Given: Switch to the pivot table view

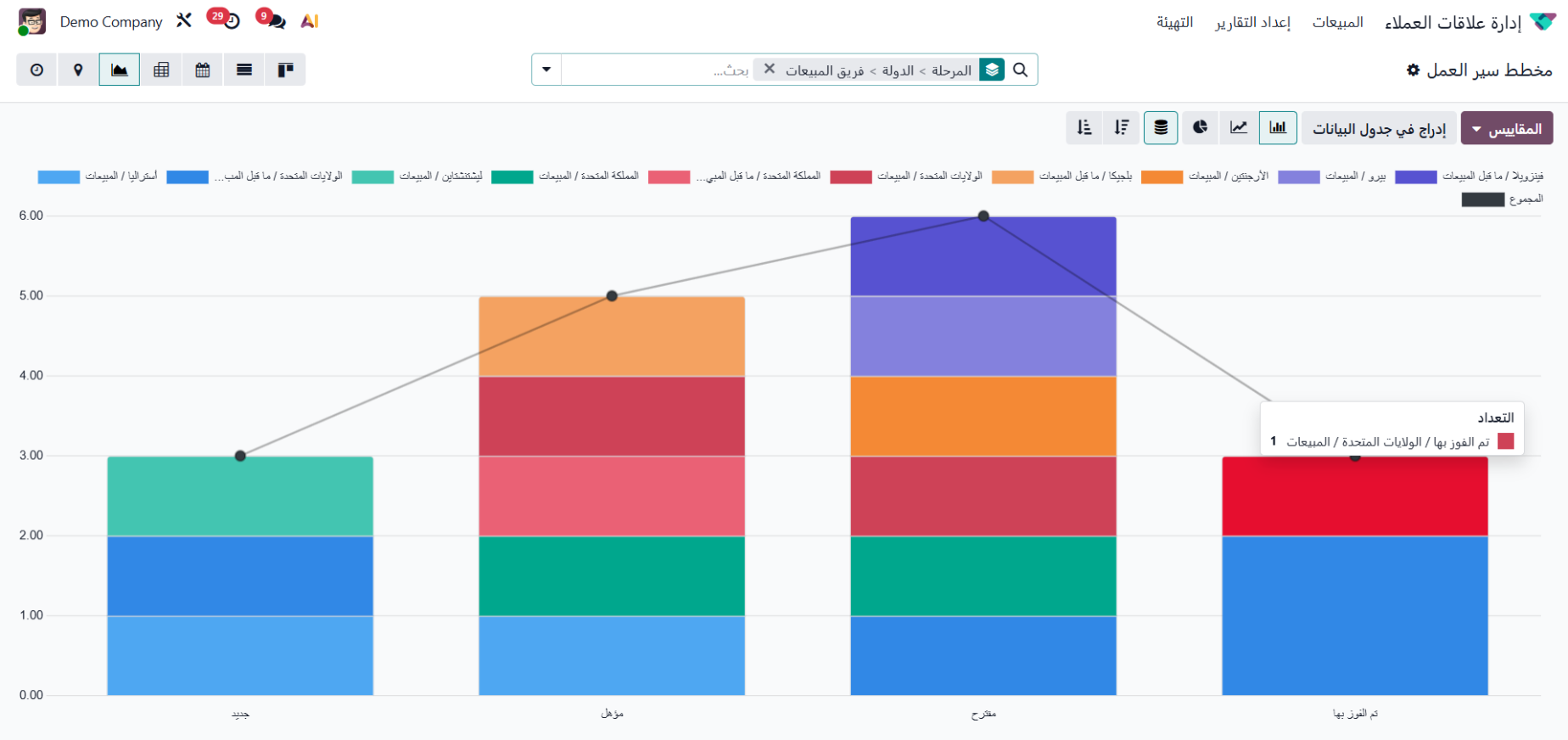Looking at the screenshot, I should pos(161,70).
